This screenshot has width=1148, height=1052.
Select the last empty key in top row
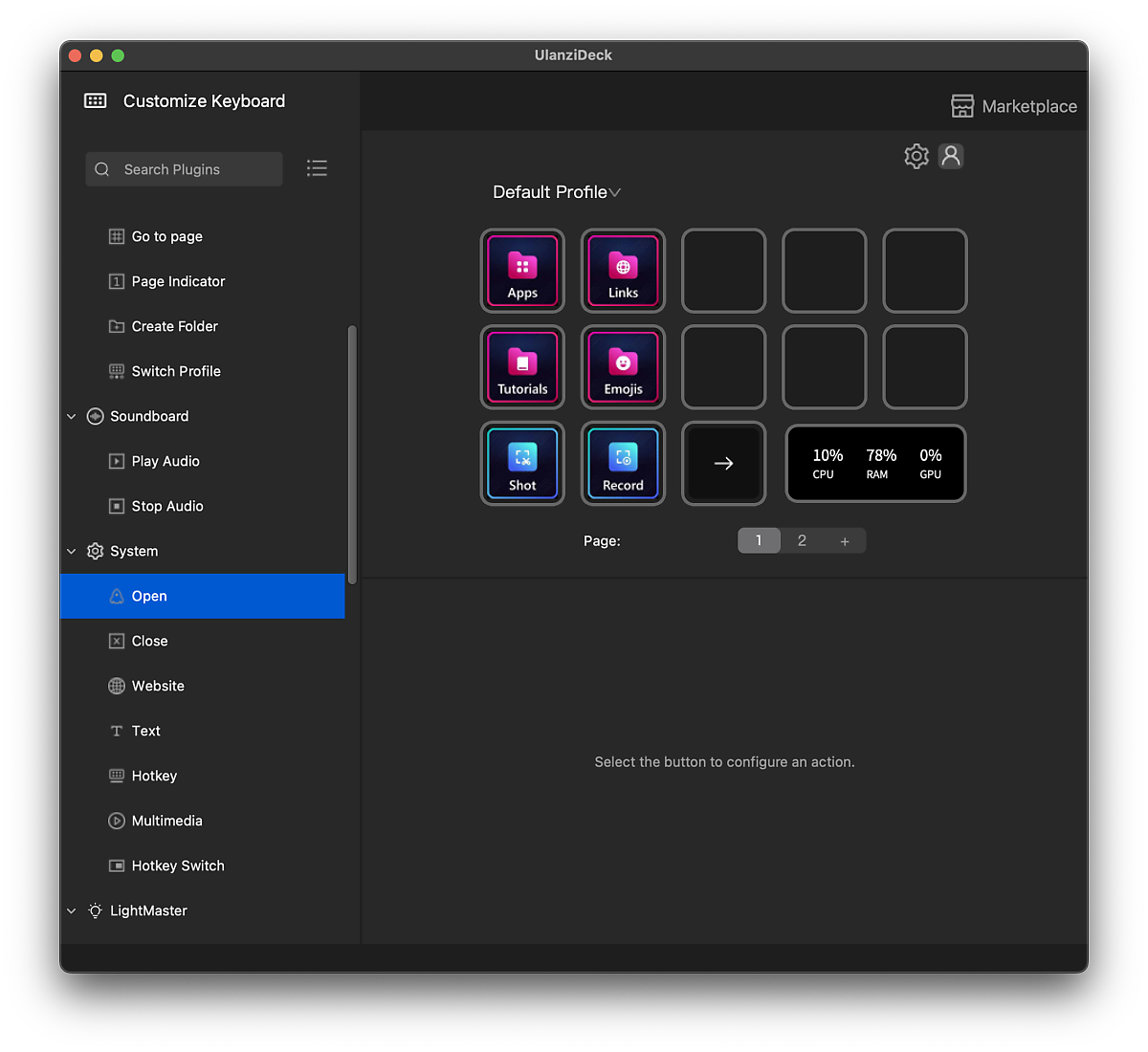925,271
